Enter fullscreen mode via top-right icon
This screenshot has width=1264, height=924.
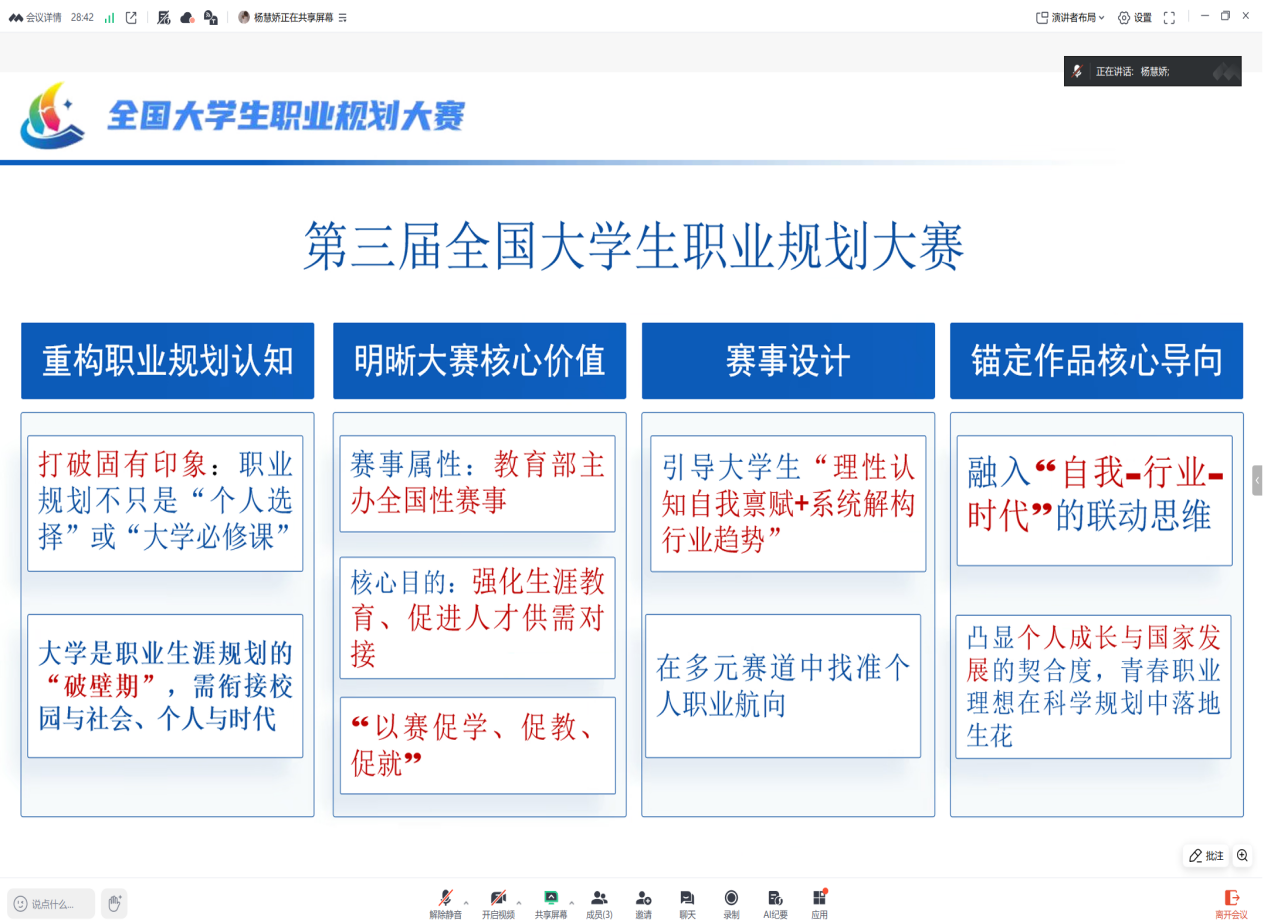click(x=1169, y=18)
